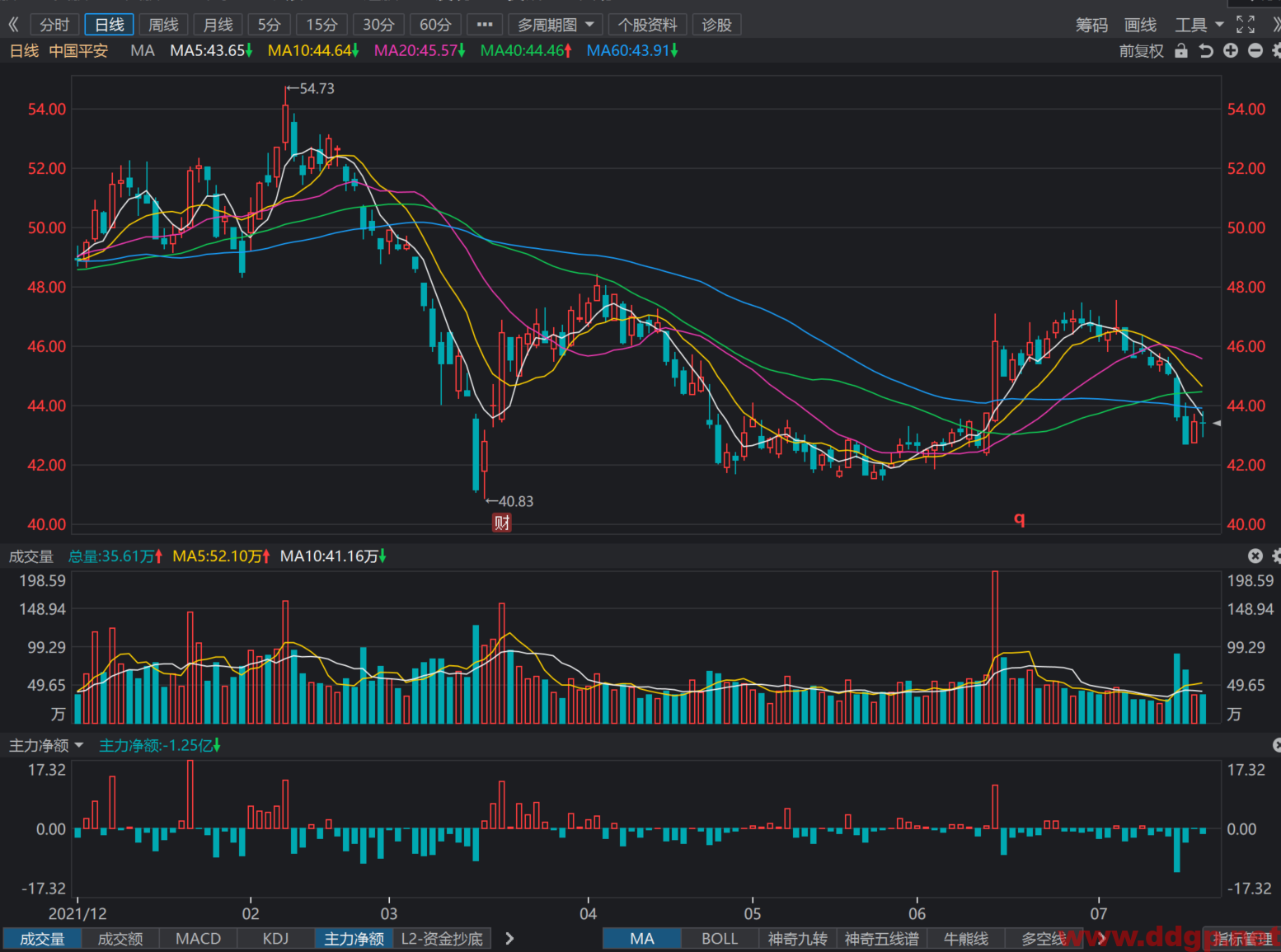Toggle the 筹码 chip distribution panel

(1091, 25)
